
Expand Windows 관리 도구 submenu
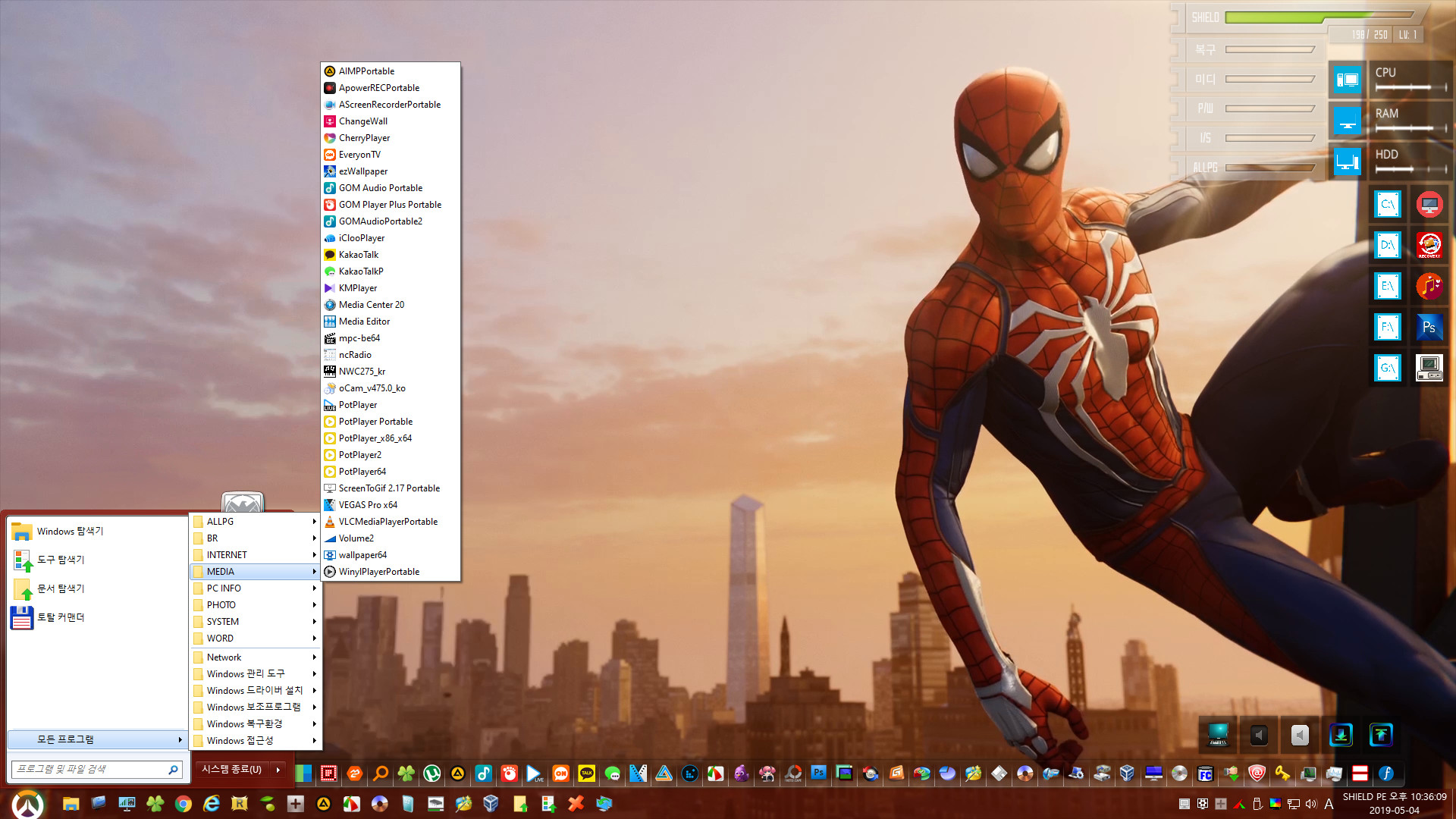(256, 674)
